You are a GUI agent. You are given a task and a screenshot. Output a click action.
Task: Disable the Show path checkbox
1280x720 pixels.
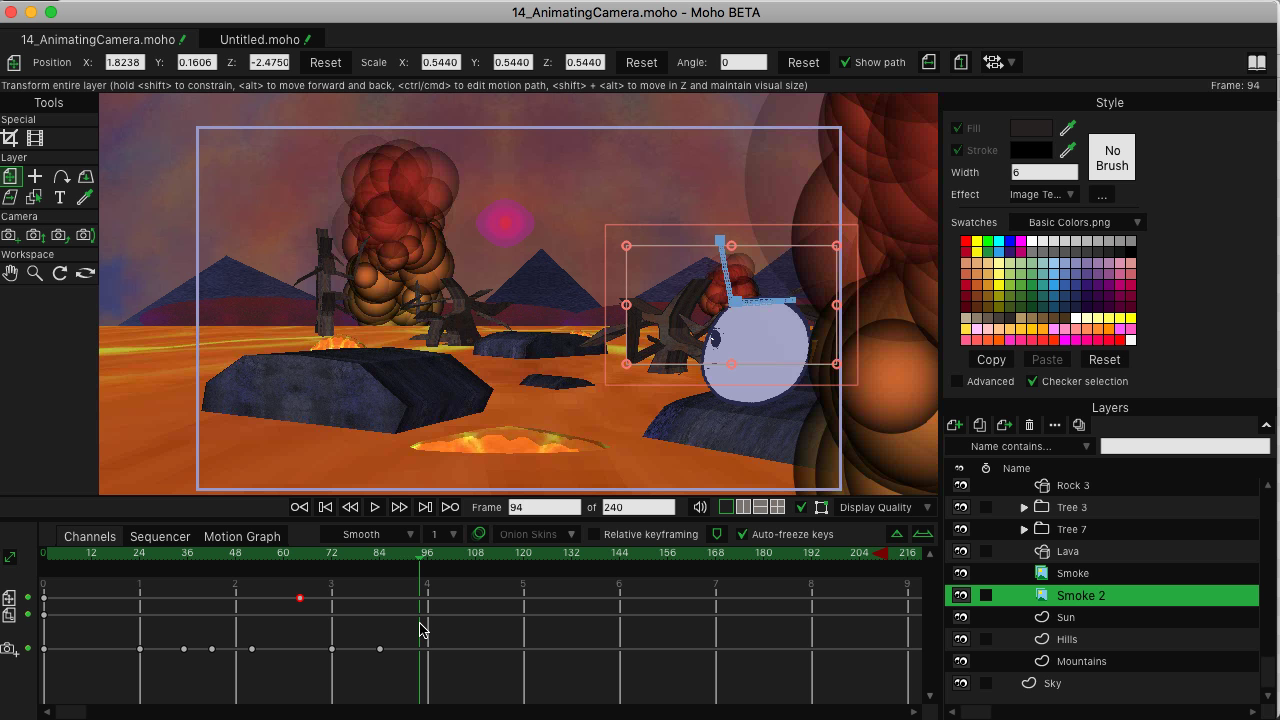pos(845,62)
